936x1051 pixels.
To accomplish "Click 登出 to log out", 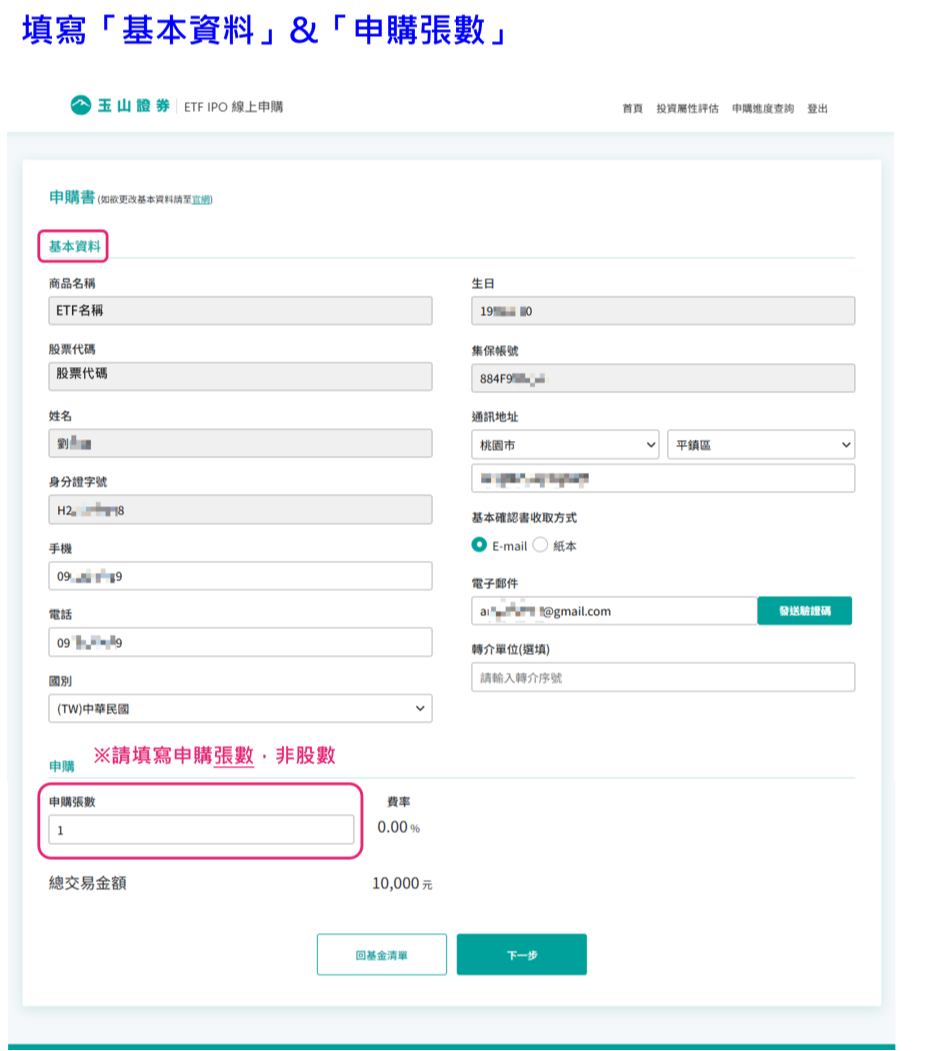I will coord(817,109).
